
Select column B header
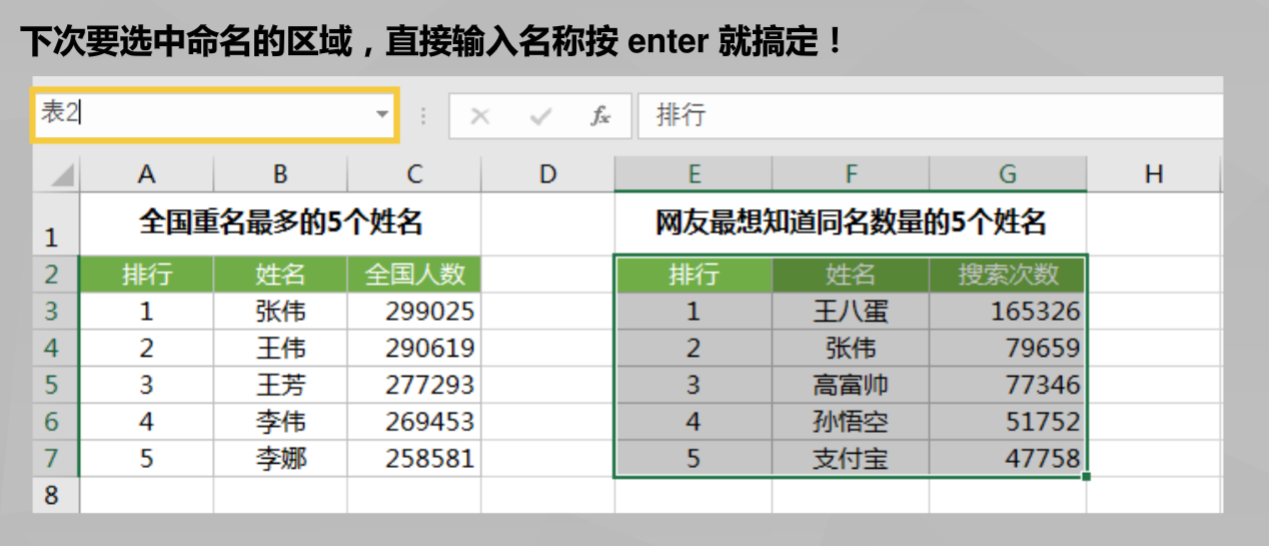tap(280, 174)
